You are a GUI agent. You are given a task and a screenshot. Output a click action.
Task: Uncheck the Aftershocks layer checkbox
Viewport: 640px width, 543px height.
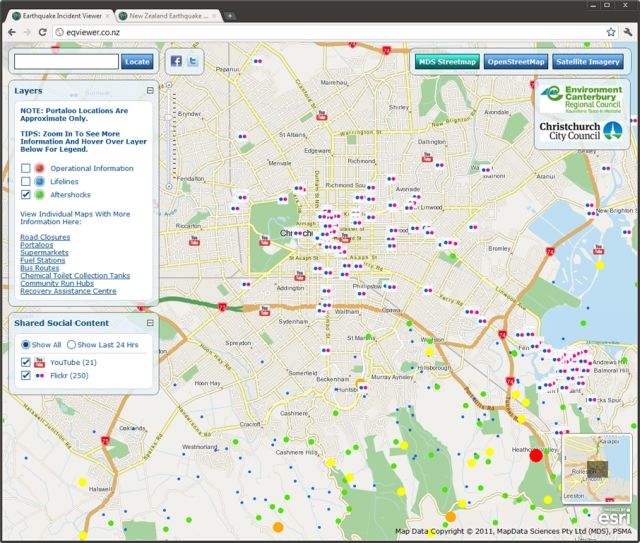(x=26, y=194)
